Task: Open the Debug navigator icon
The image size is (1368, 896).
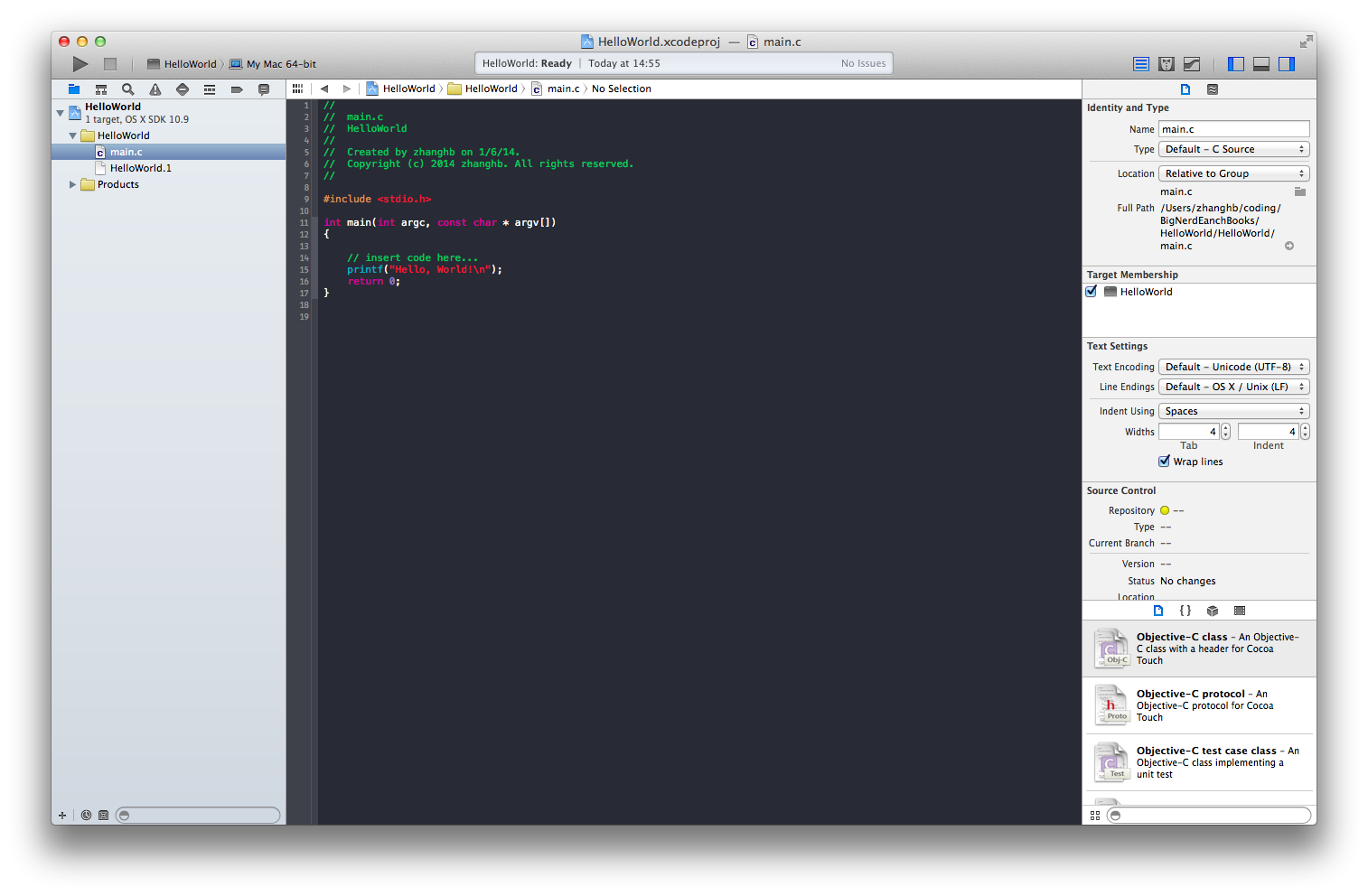Action: [x=210, y=89]
